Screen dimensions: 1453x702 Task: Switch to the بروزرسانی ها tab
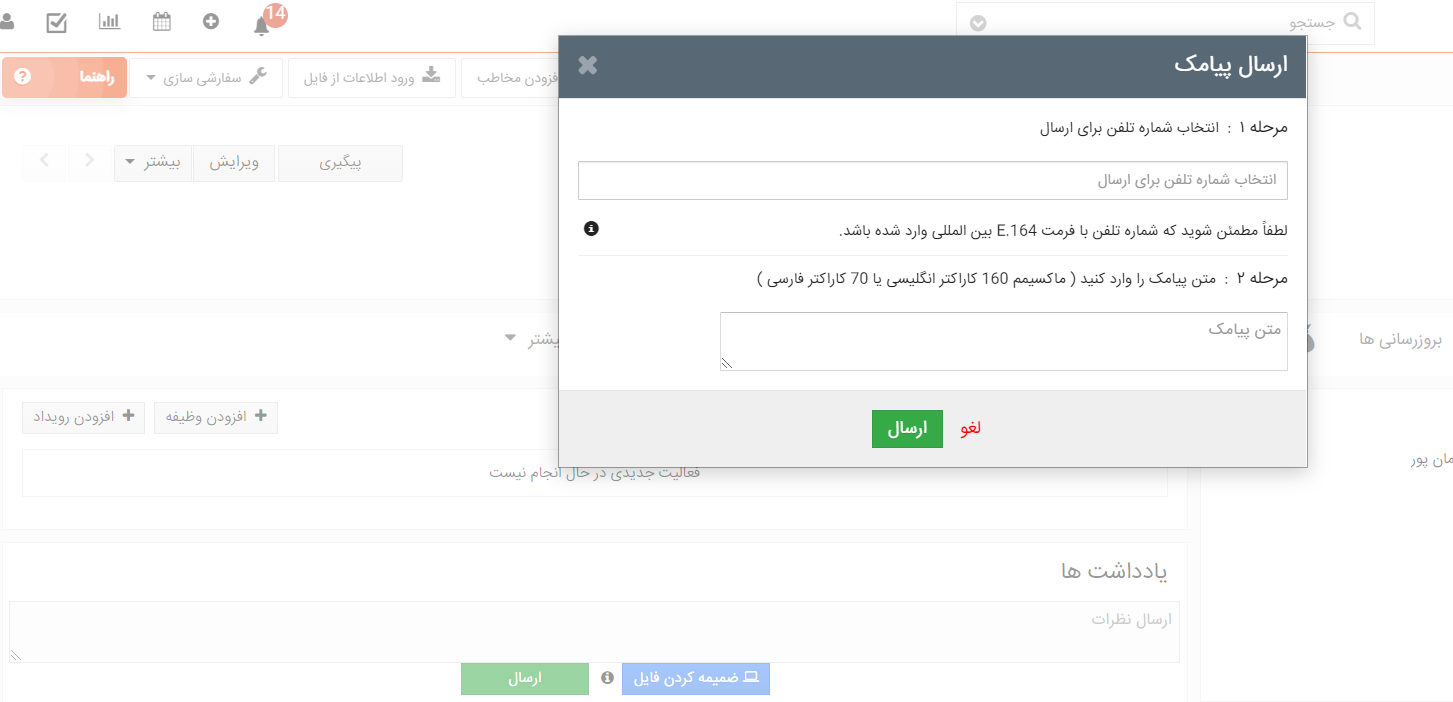(x=1401, y=339)
